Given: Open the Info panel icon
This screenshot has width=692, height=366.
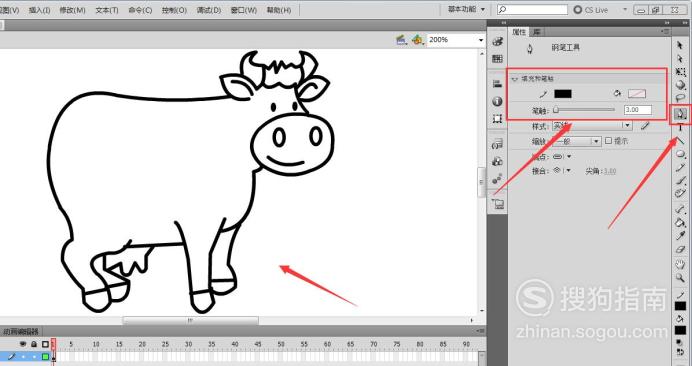Looking at the screenshot, I should (x=497, y=101).
